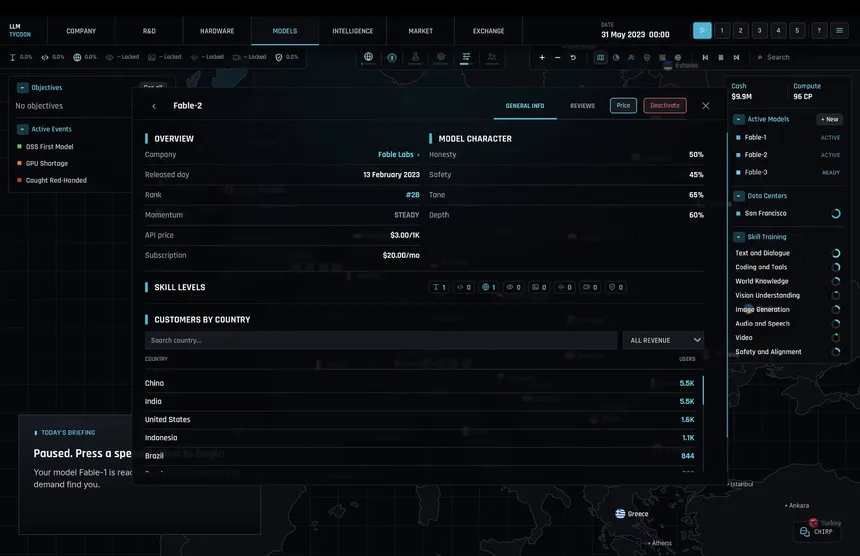
Task: Go back with the arrow beside Fable-2
Action: click(x=154, y=106)
